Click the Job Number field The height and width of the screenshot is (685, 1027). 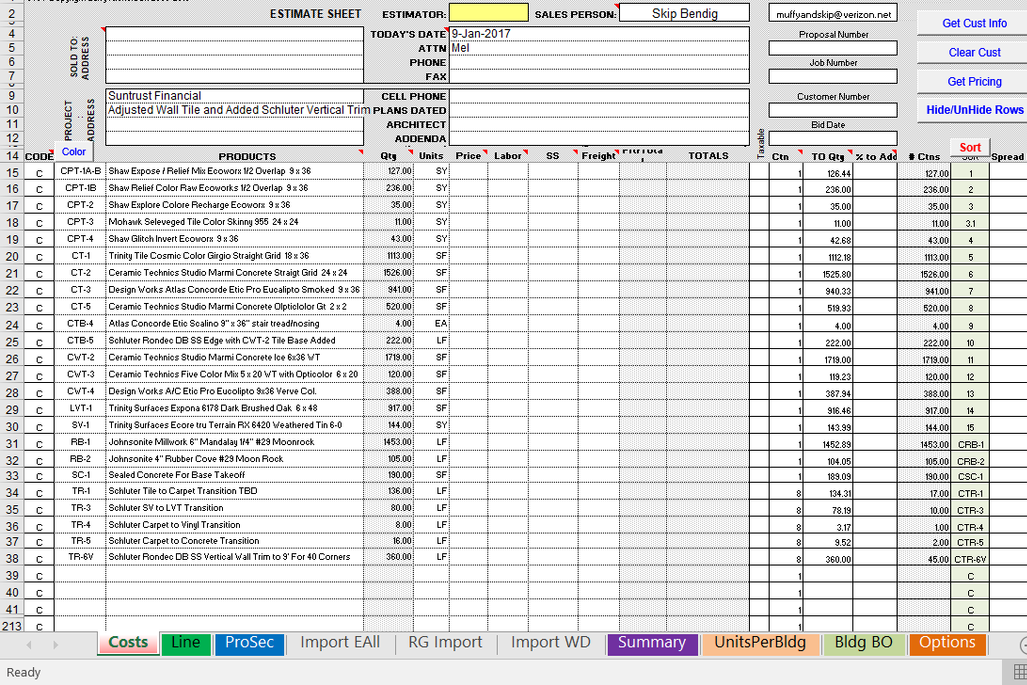click(x=833, y=77)
